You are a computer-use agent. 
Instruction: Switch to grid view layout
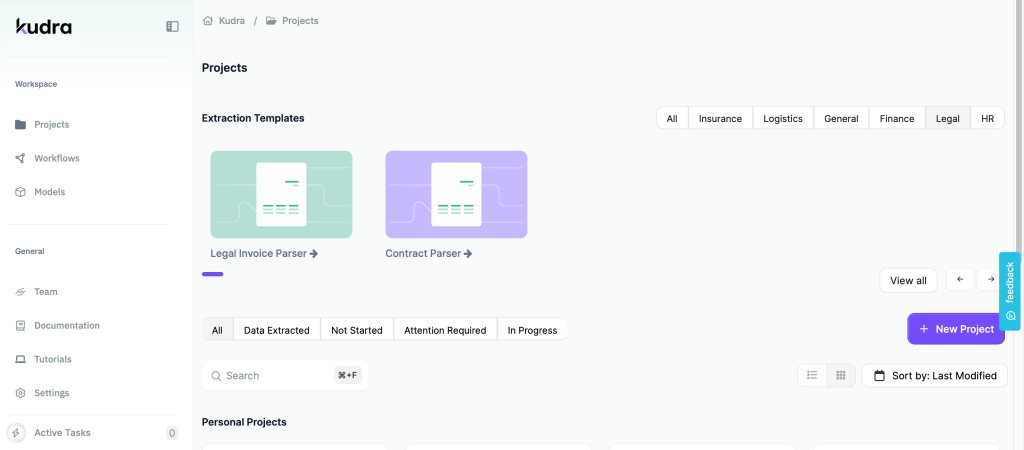click(841, 375)
